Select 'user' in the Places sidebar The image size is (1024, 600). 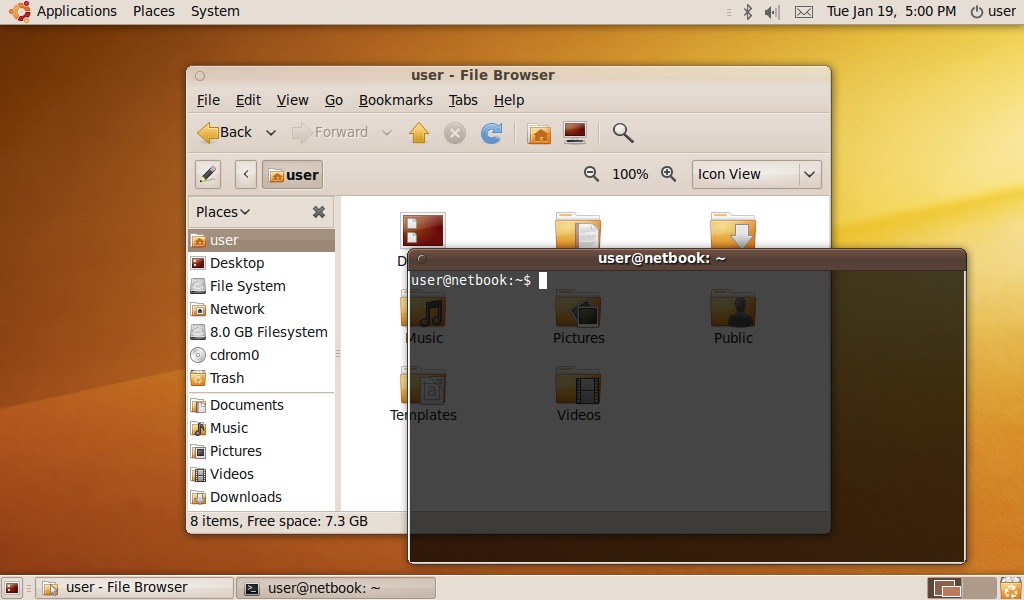tap(261, 240)
